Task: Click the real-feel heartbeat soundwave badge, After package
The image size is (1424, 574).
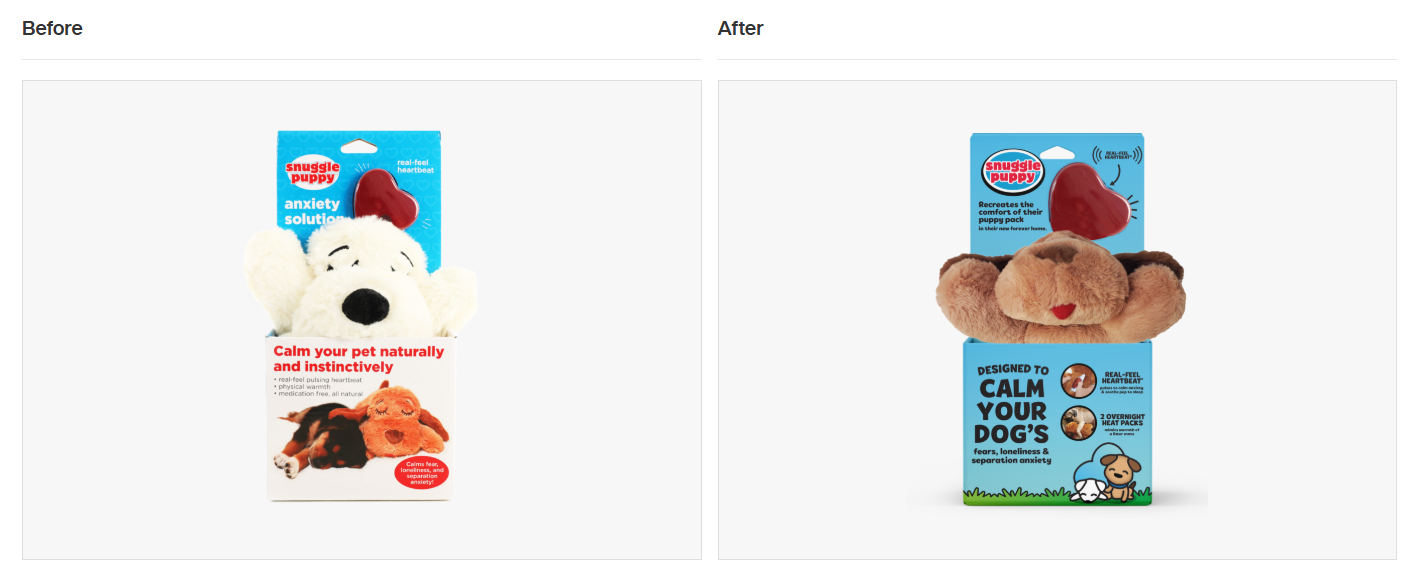Action: [x=1117, y=156]
